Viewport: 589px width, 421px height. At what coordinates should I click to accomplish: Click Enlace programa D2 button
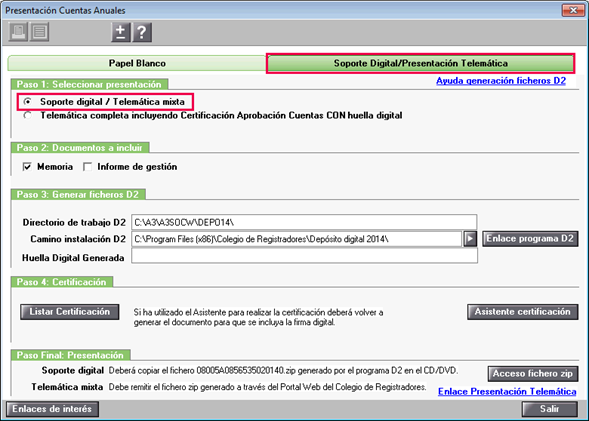(530, 239)
